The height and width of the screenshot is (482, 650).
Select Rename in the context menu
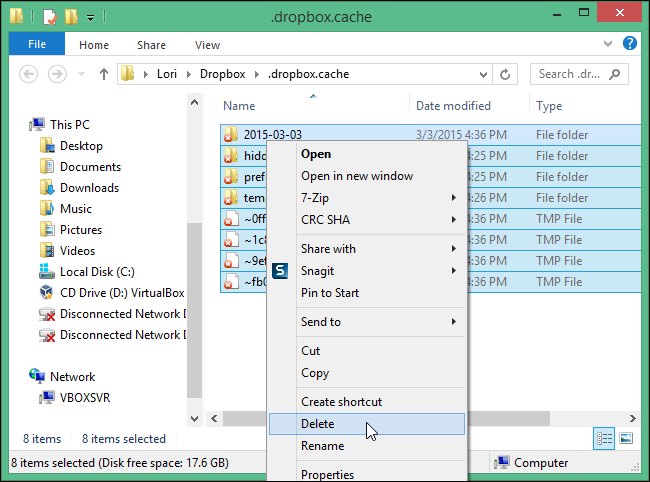click(x=322, y=446)
